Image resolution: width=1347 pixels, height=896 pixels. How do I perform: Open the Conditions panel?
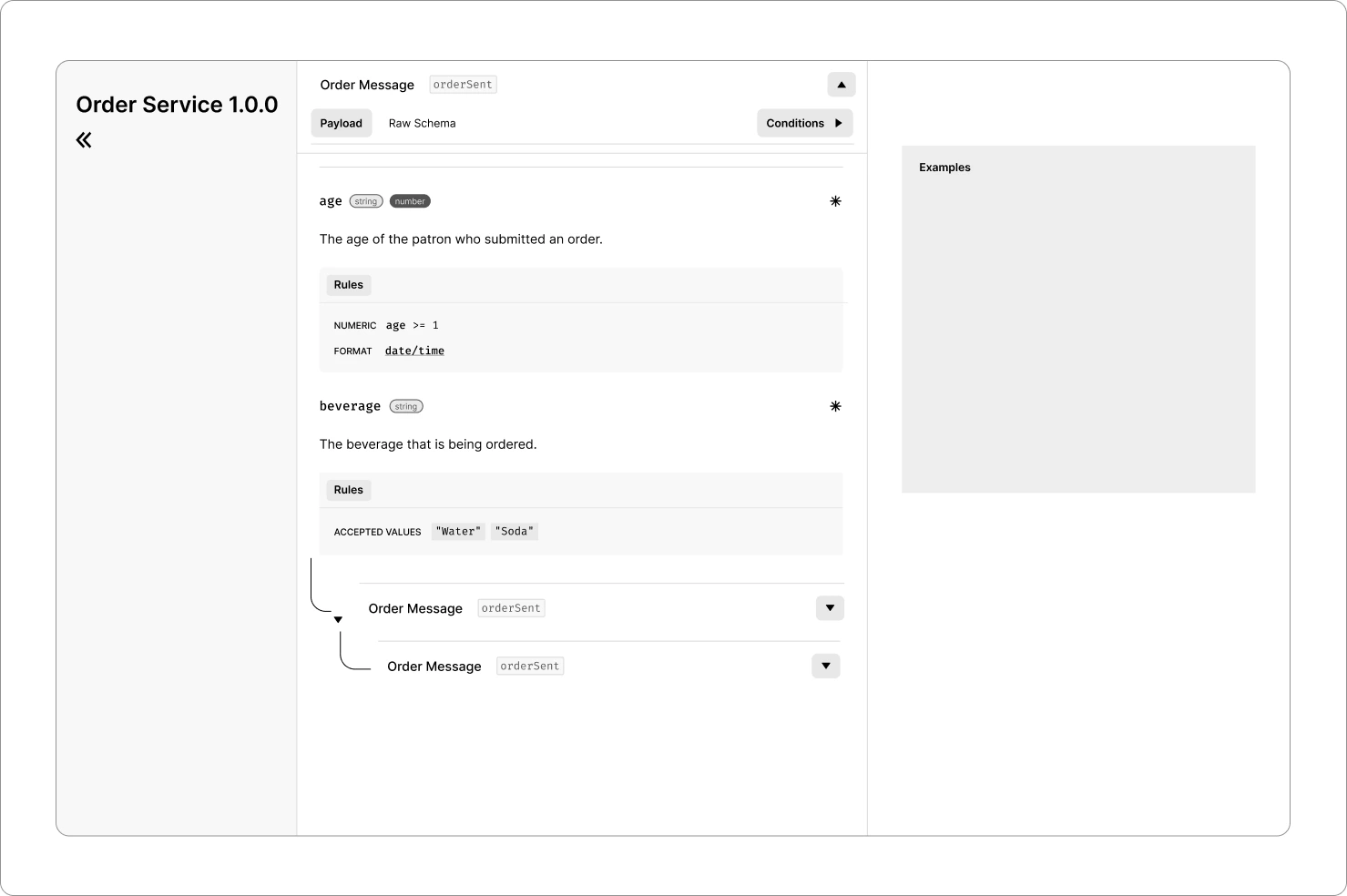pyautogui.click(x=805, y=123)
